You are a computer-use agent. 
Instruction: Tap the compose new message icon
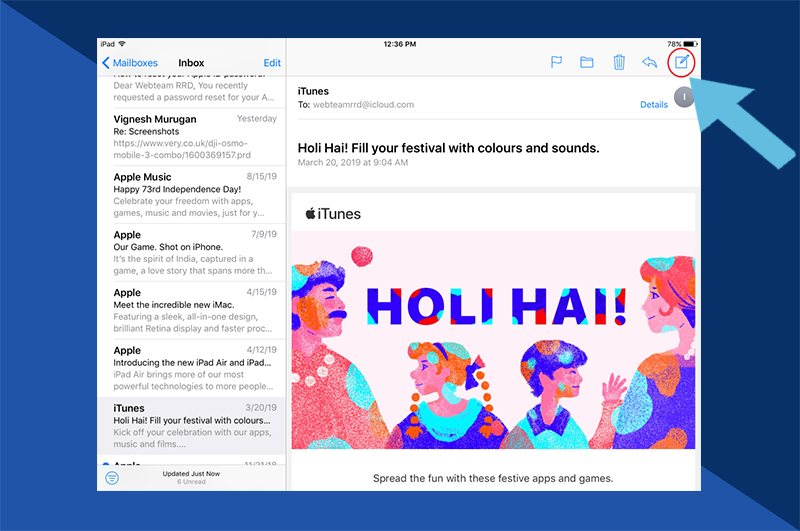[682, 62]
